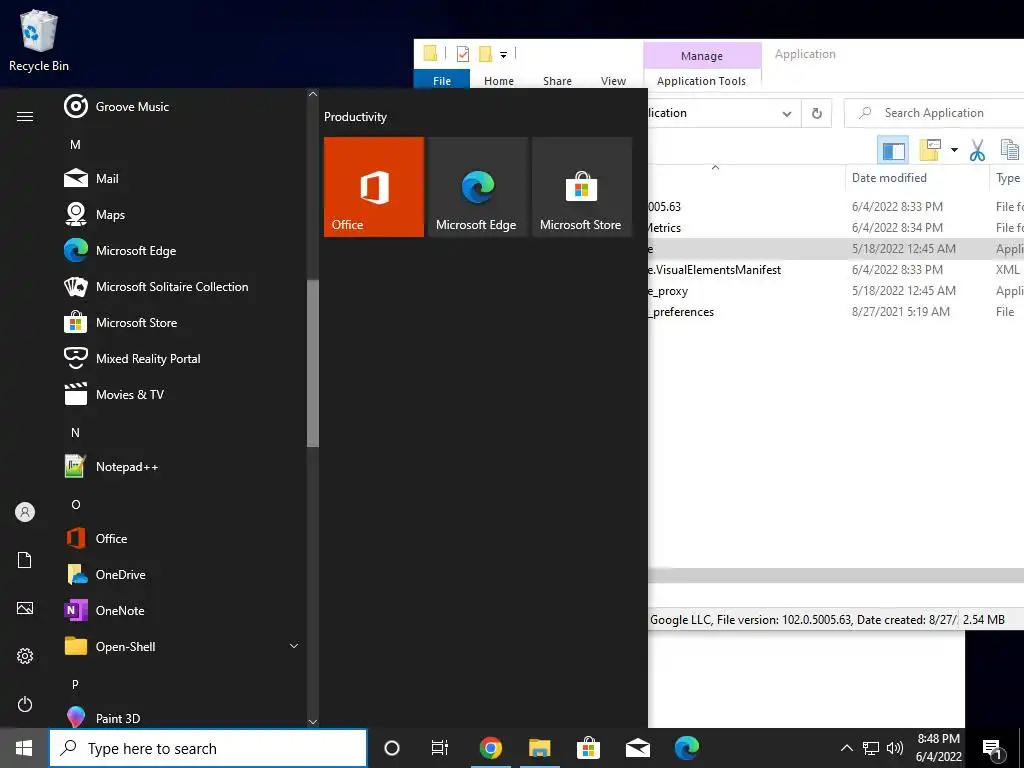
Task: Open Microsoft Edge in the apps list
Action: click(x=183, y=251)
